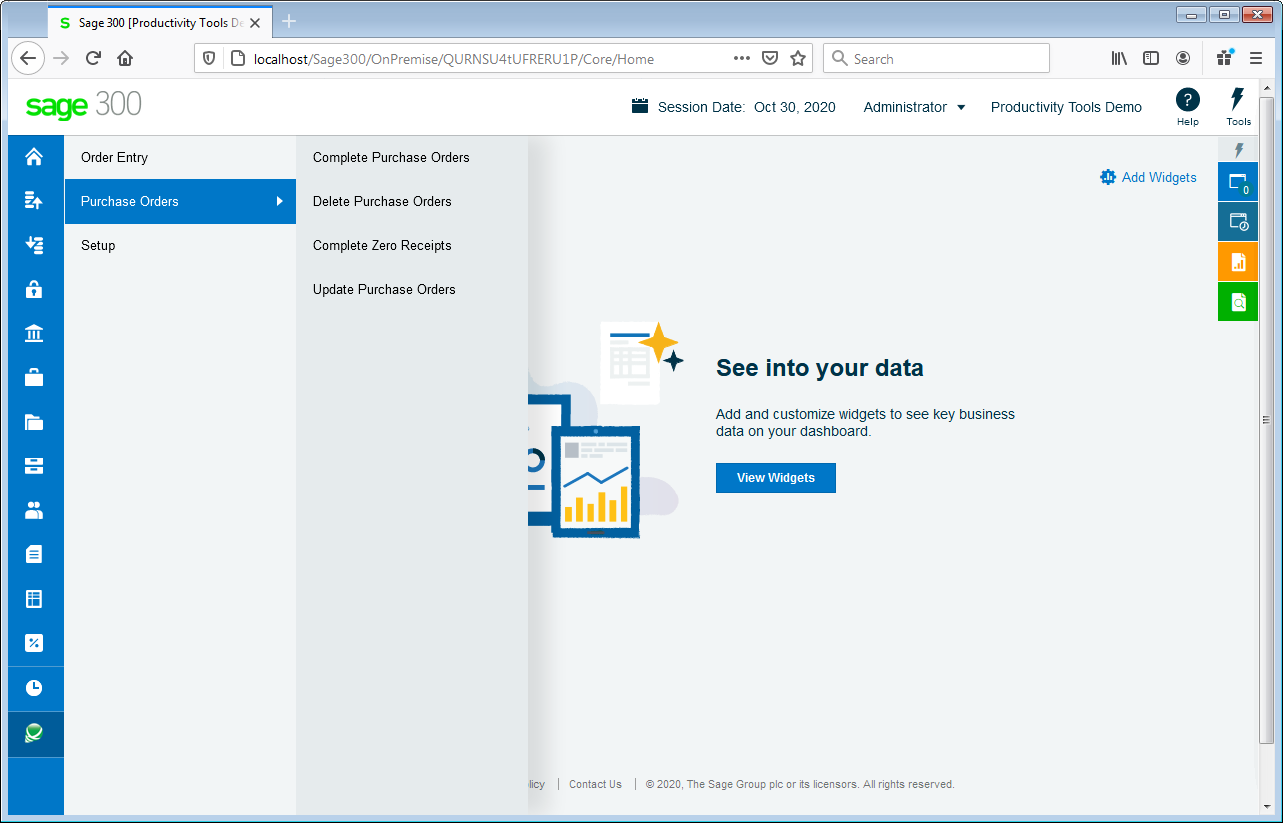Open the sidebar icon with list and down arrow
The width and height of the screenshot is (1283, 823).
point(34,245)
